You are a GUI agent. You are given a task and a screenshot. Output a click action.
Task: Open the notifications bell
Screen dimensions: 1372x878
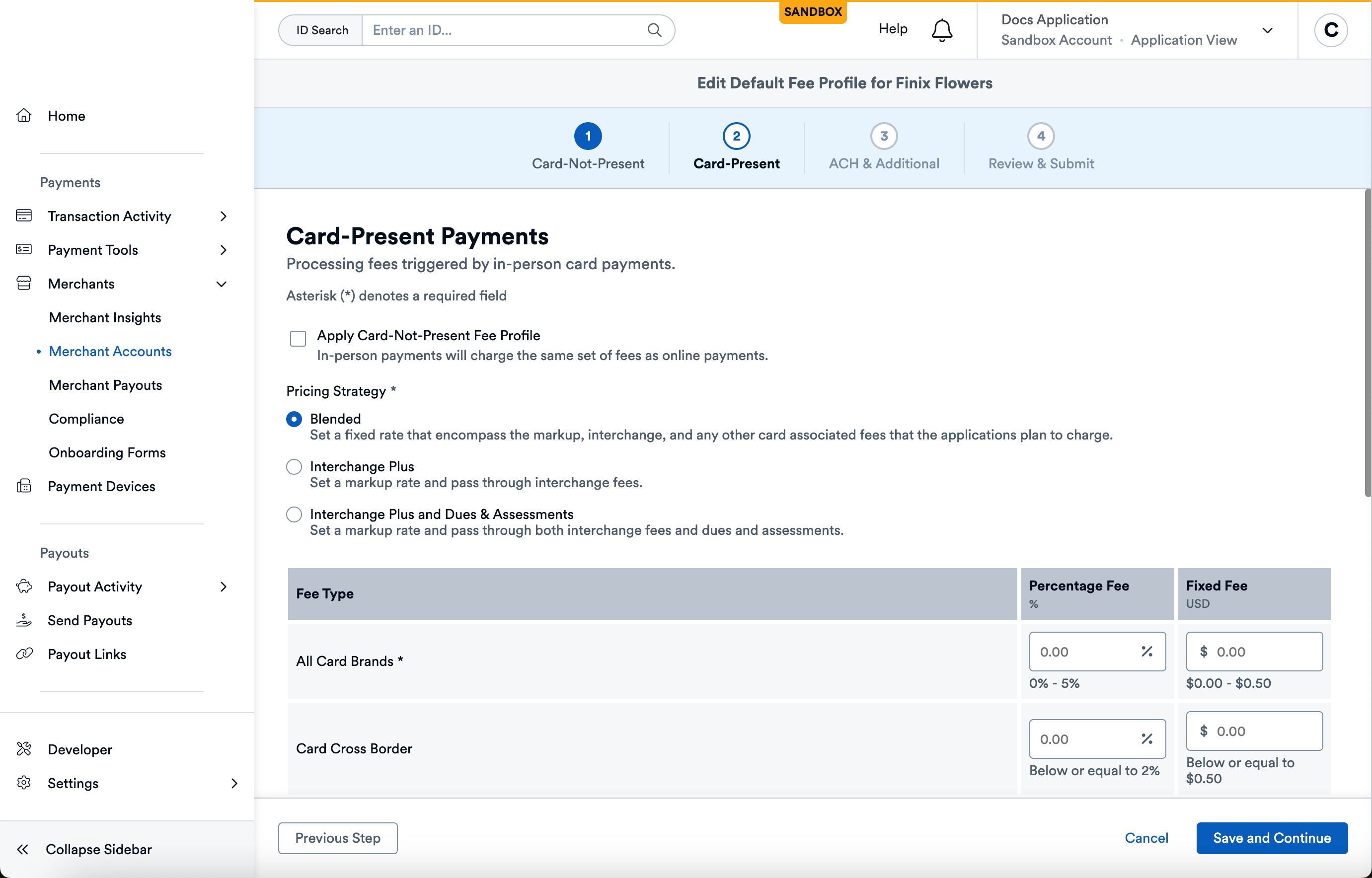pos(941,30)
